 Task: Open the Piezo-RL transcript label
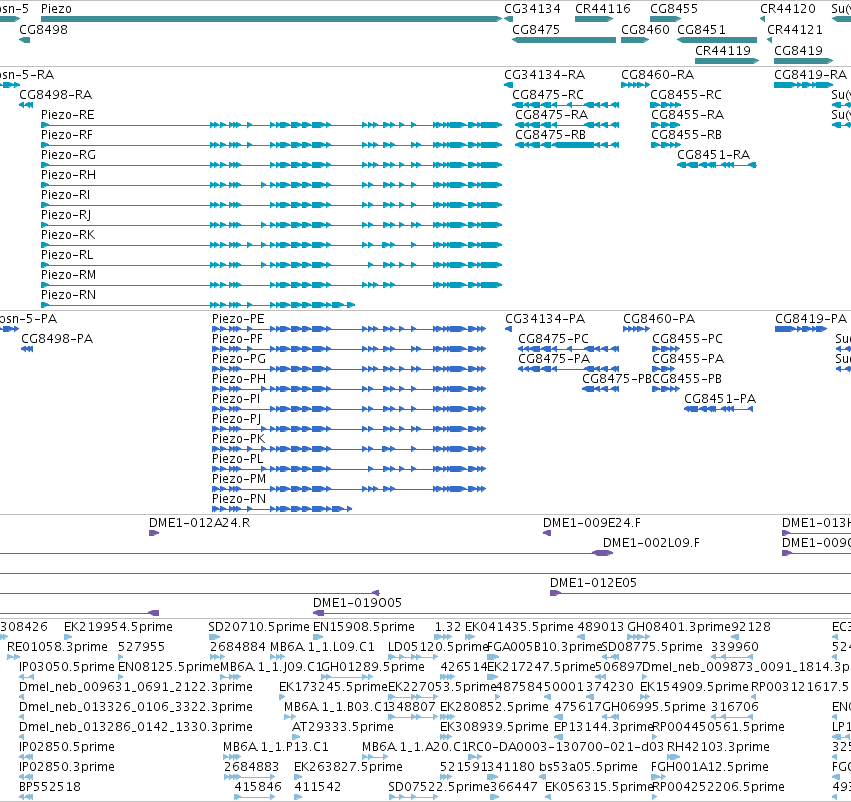[x=67, y=255]
